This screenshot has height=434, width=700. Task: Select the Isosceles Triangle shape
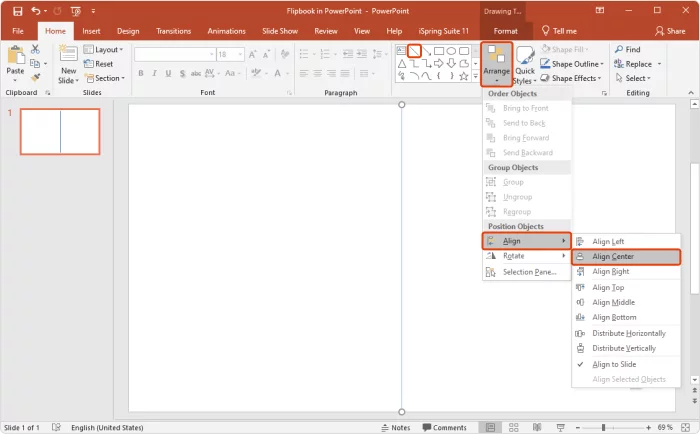[x=402, y=63]
